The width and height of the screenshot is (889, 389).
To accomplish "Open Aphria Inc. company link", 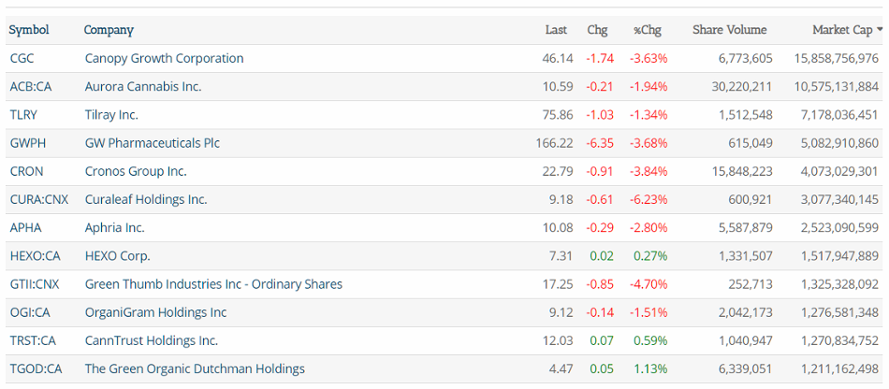I will (115, 228).
